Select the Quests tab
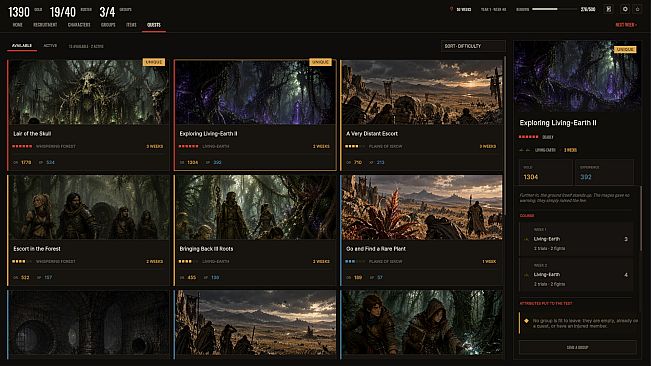 pyautogui.click(x=154, y=25)
